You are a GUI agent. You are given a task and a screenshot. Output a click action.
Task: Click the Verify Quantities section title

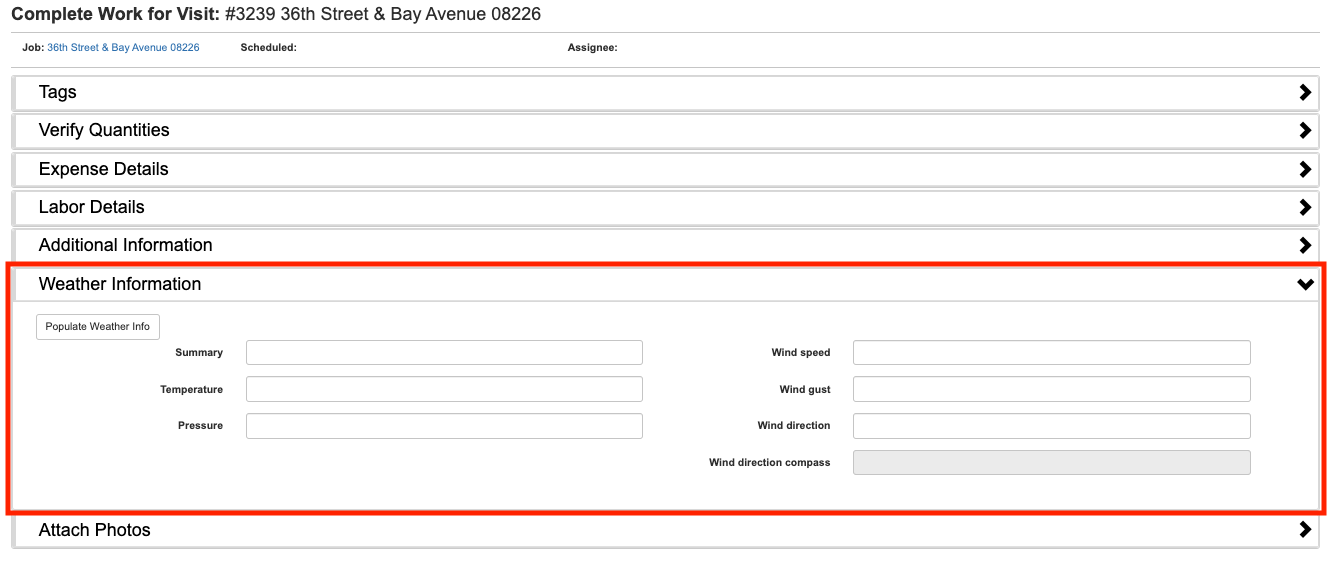104,130
